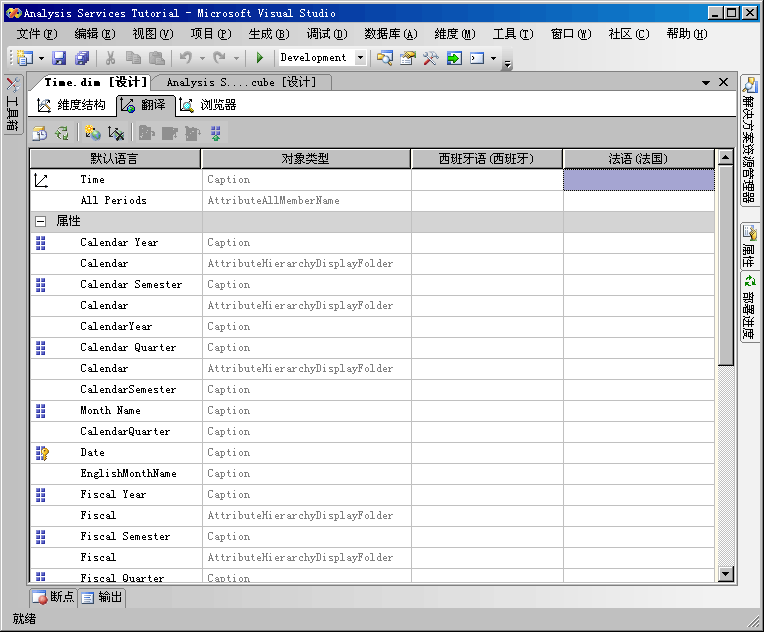Open the 数据库 menu
This screenshot has width=764, height=632.
390,34
